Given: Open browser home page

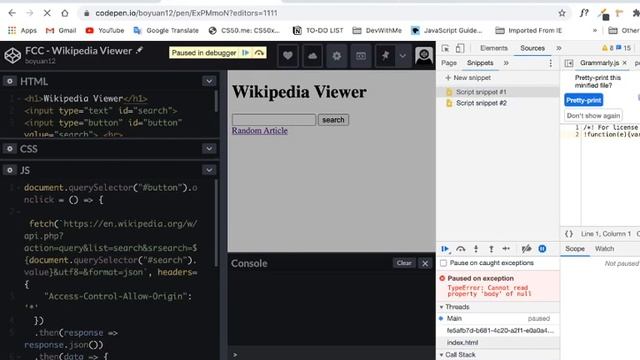Looking at the screenshot, I should coord(64,13).
